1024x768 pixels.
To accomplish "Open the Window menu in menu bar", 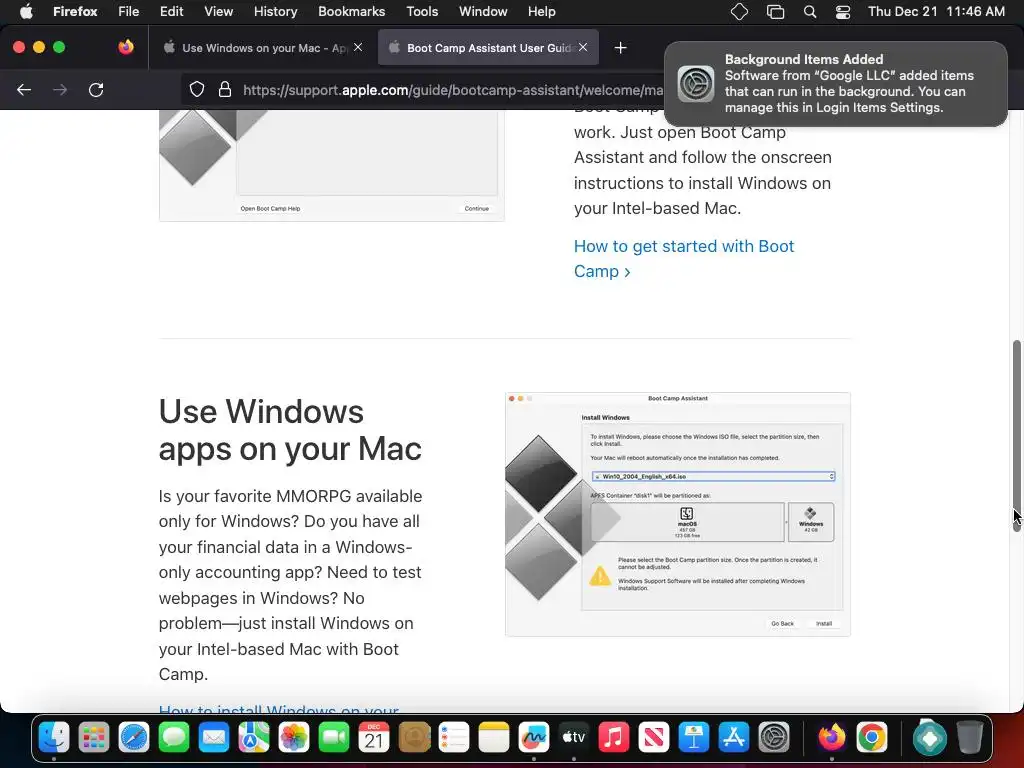I will tap(483, 11).
